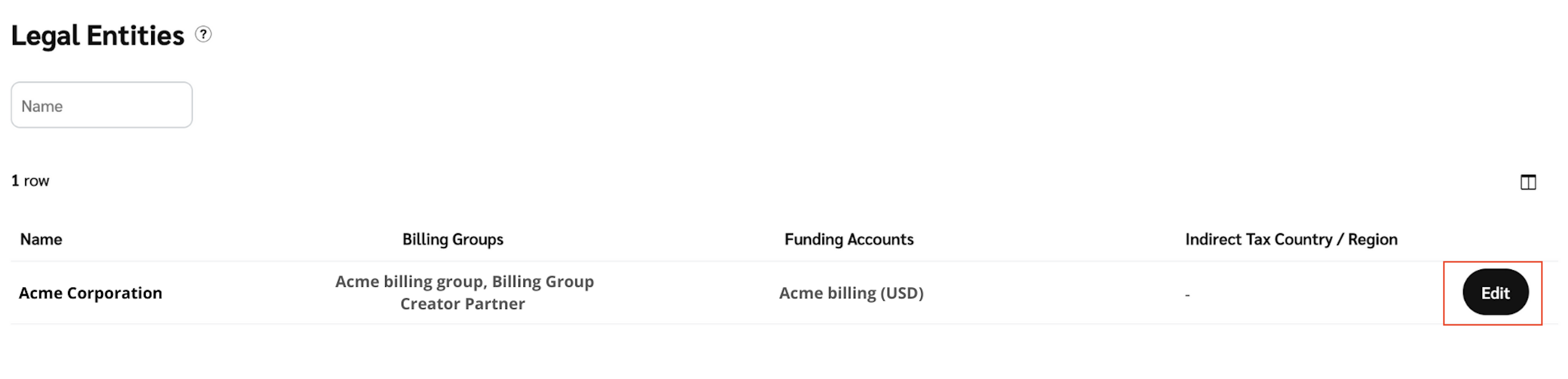1568x379 pixels.
Task: Open the Acme billing (USD) funding account
Action: coord(851,292)
